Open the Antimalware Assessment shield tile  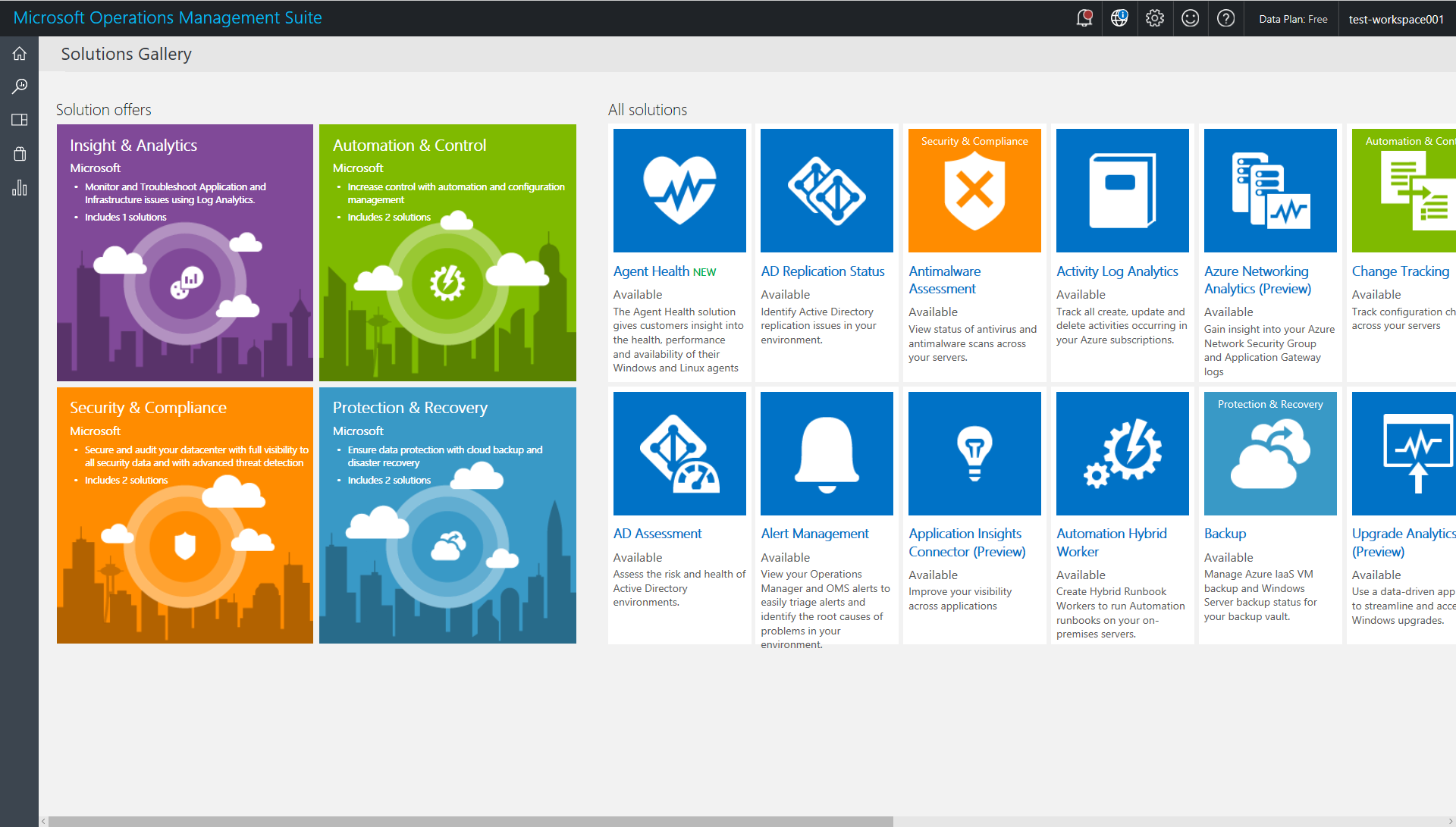click(974, 190)
